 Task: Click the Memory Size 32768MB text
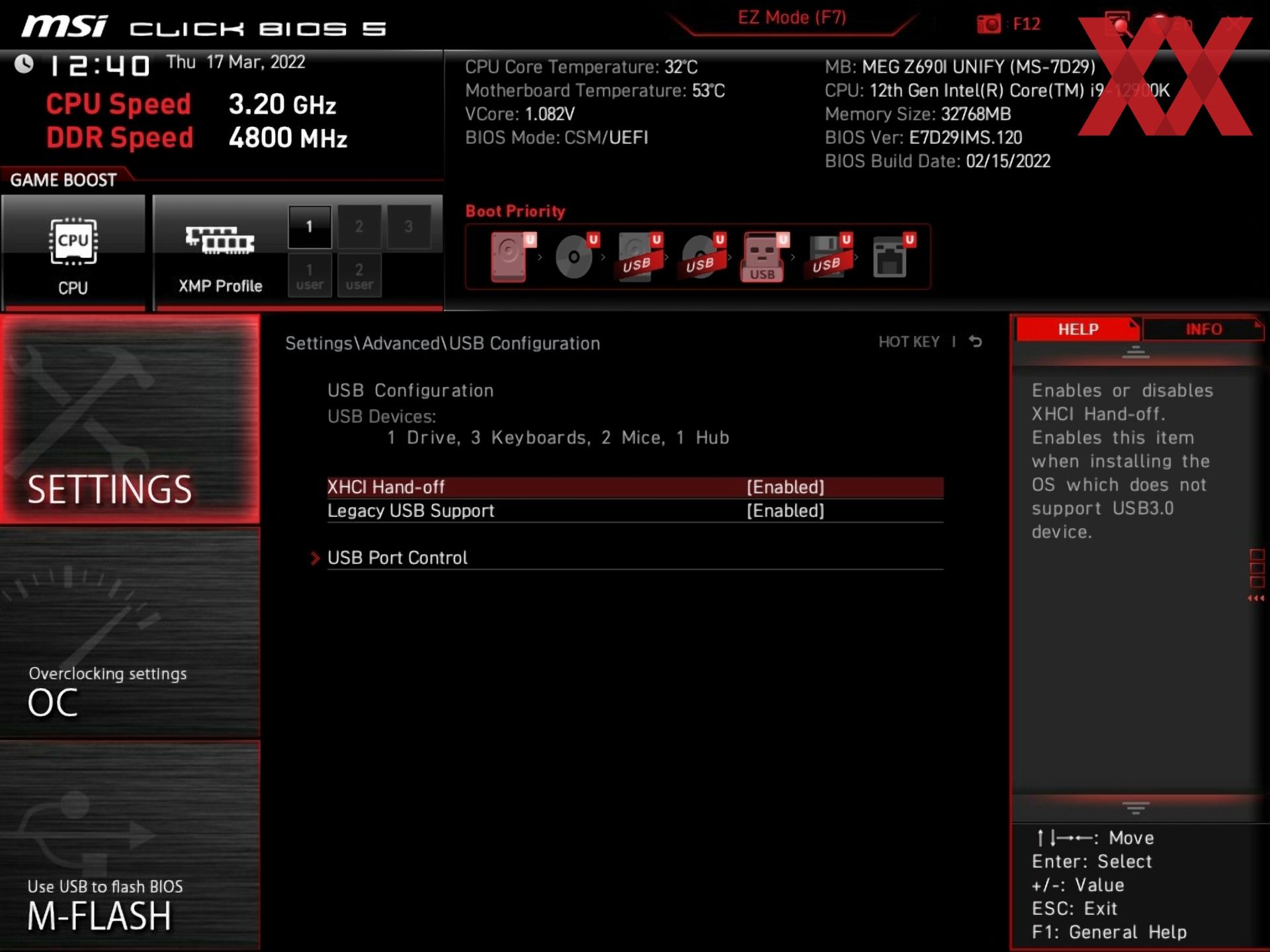point(918,114)
